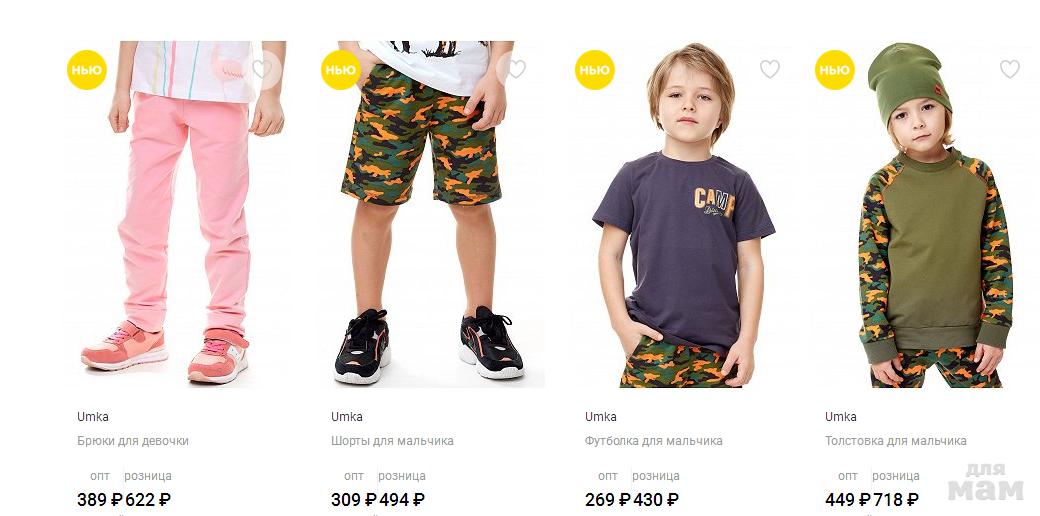Screen dimensions: 1040x516
Task: Open 'Толстовка для мальчика' product link
Action: point(895,441)
